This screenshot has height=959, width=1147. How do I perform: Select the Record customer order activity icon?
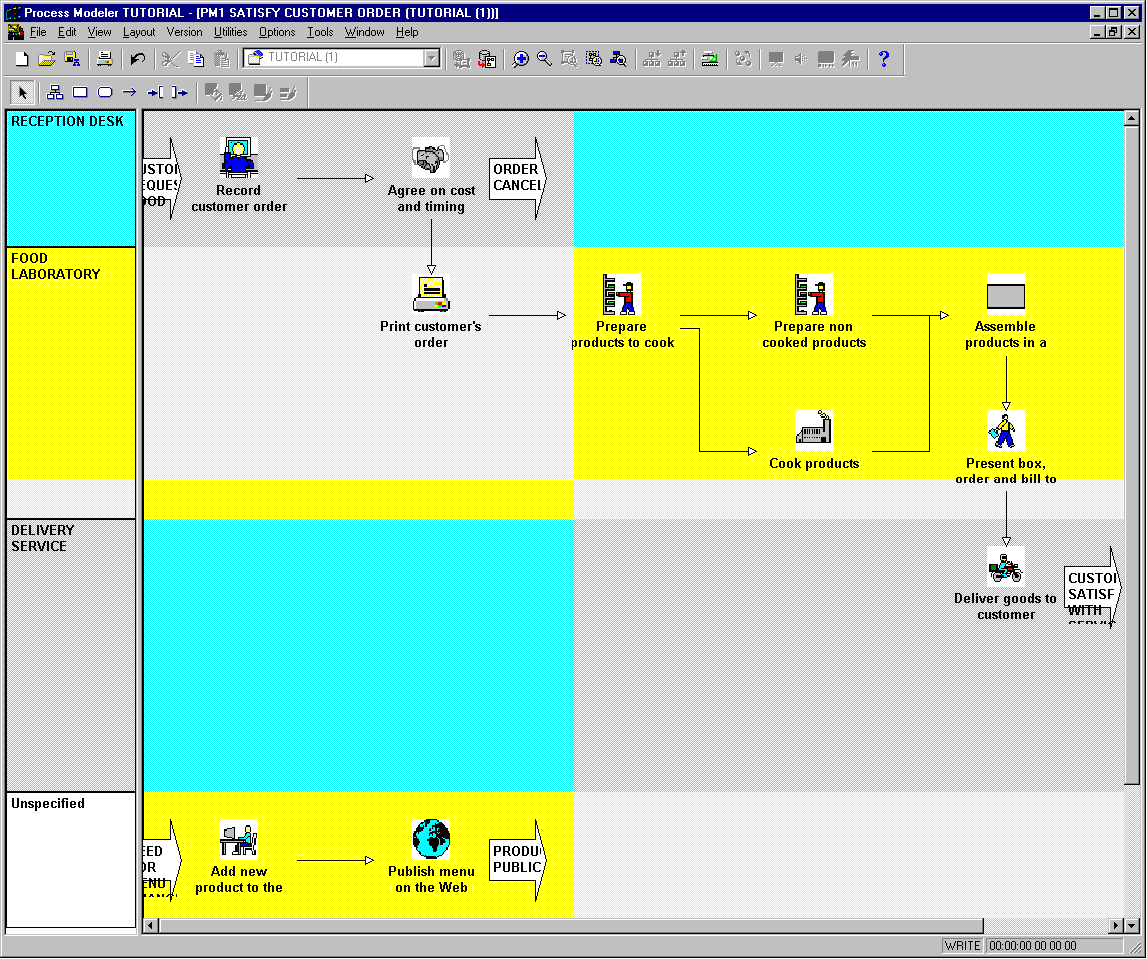coord(238,158)
